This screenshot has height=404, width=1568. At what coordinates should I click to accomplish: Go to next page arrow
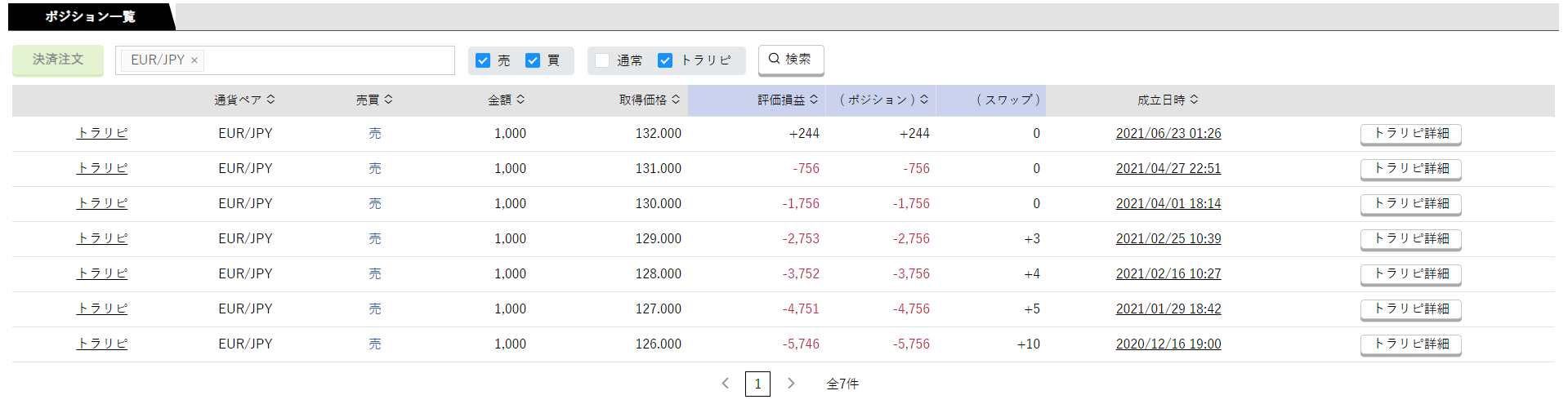point(791,384)
